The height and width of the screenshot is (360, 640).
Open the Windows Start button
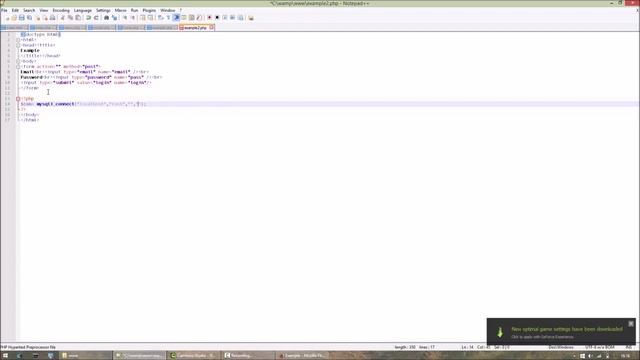pos(5,356)
